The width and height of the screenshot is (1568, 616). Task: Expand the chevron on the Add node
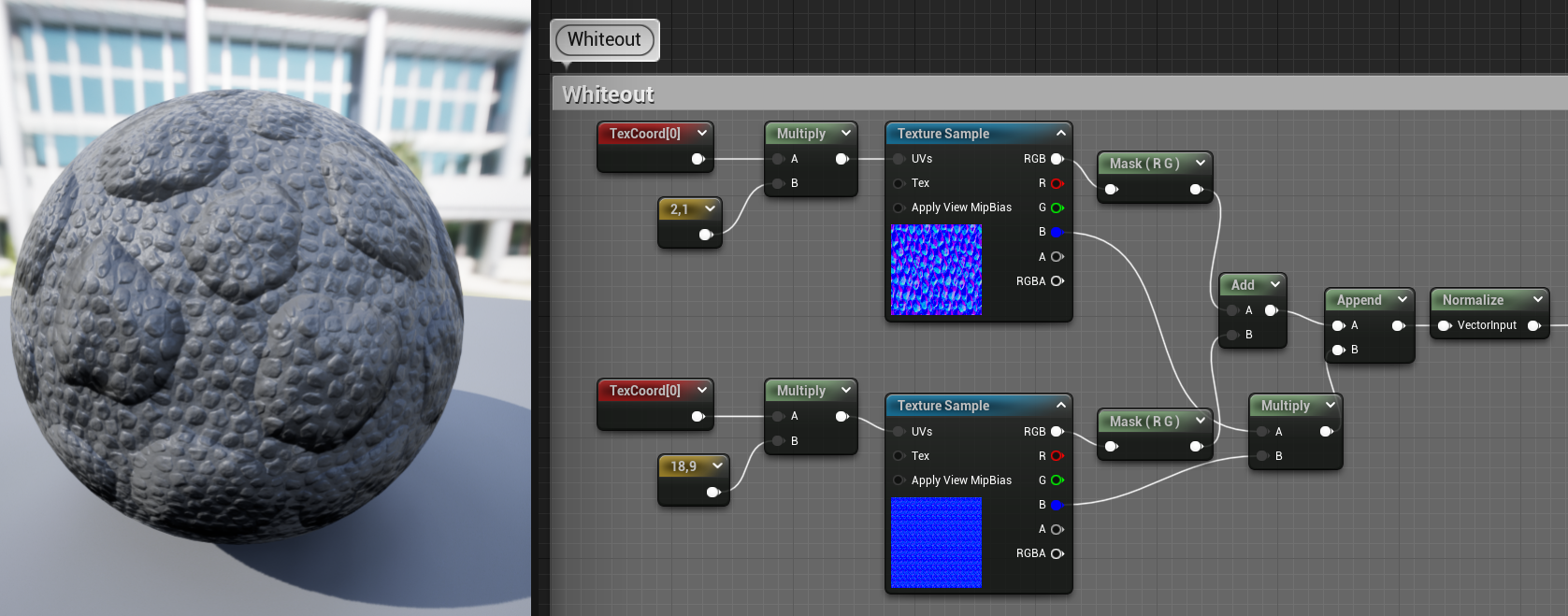tap(1275, 284)
